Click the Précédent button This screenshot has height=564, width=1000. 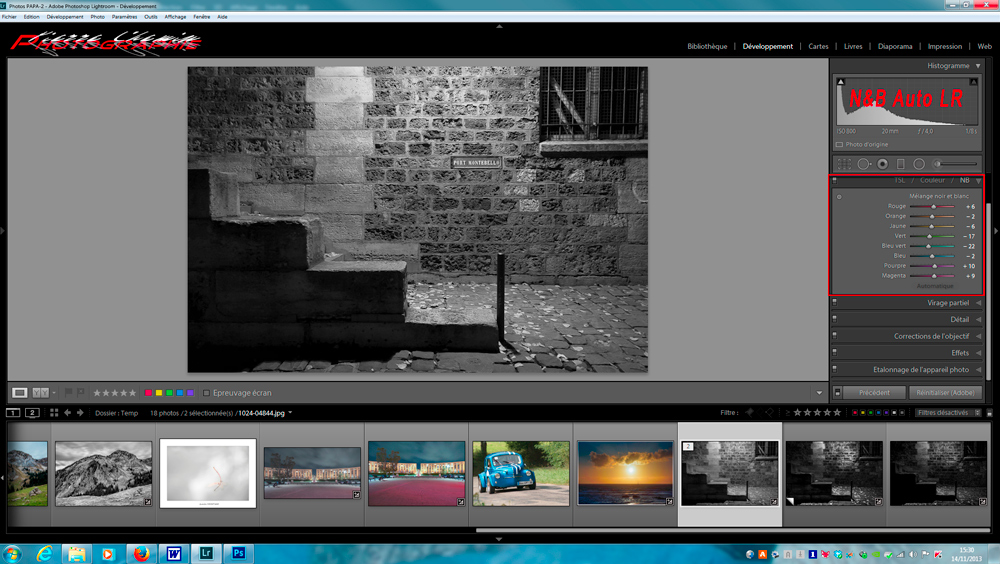click(874, 393)
